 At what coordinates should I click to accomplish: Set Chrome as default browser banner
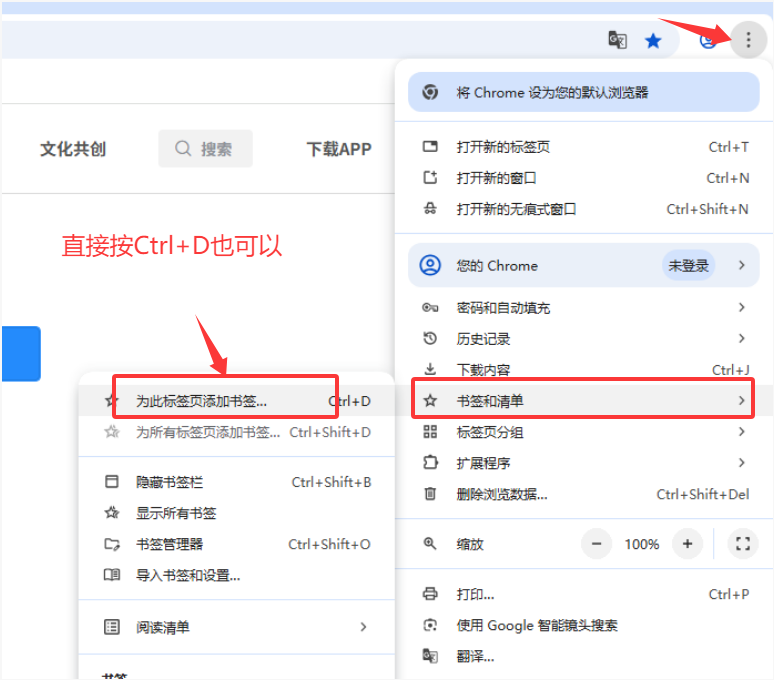pyautogui.click(x=583, y=92)
